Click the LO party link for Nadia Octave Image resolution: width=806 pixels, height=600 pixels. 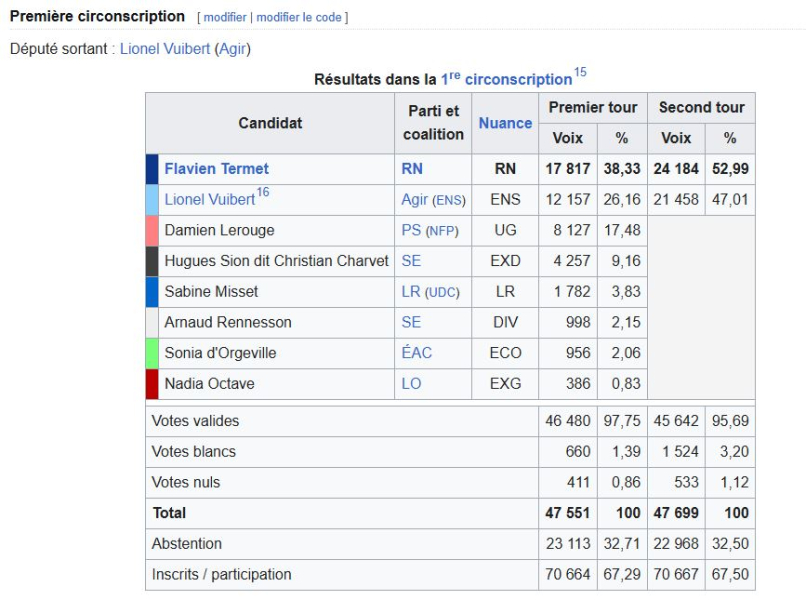point(411,384)
